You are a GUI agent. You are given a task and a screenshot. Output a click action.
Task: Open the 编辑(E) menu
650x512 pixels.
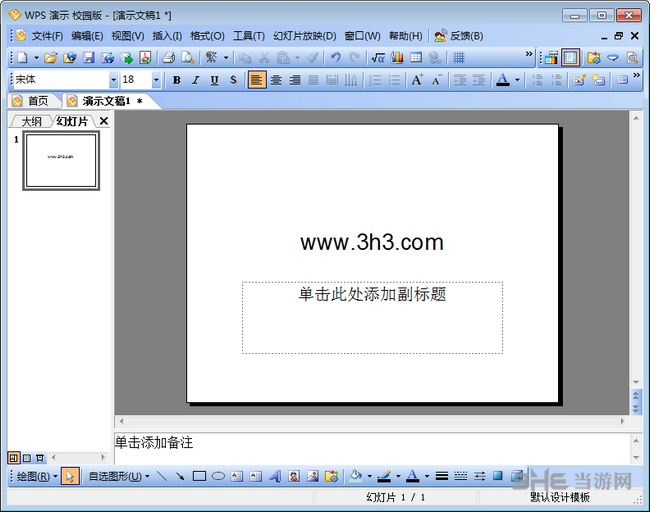click(87, 36)
